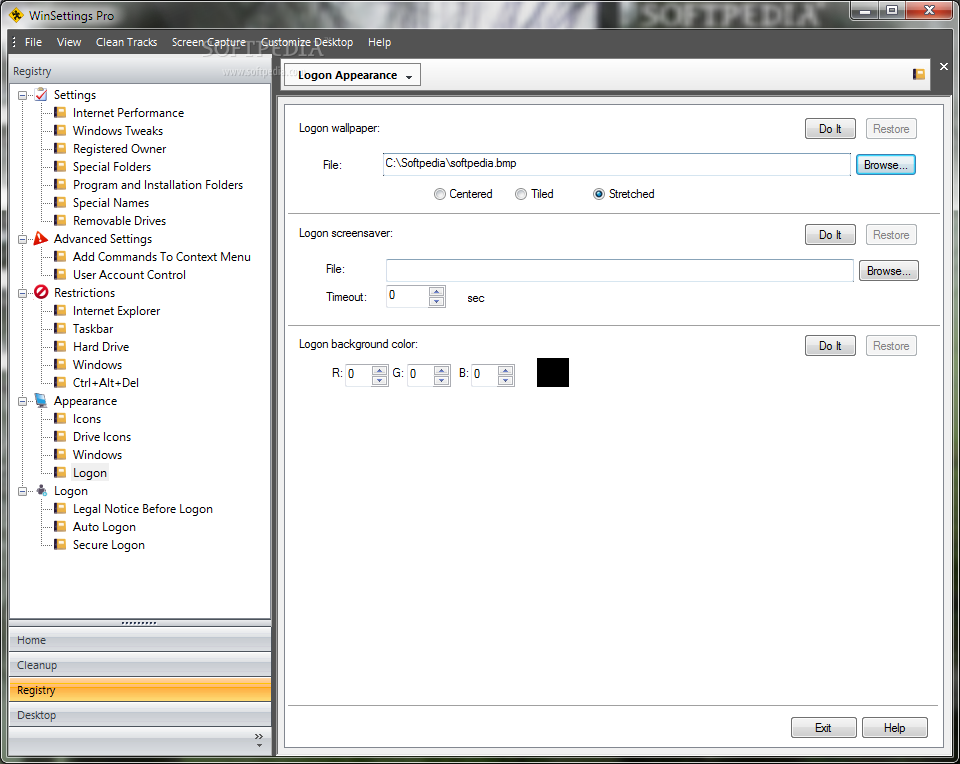Click the icon beside Internet Explorer
The width and height of the screenshot is (960, 764).
(60, 310)
